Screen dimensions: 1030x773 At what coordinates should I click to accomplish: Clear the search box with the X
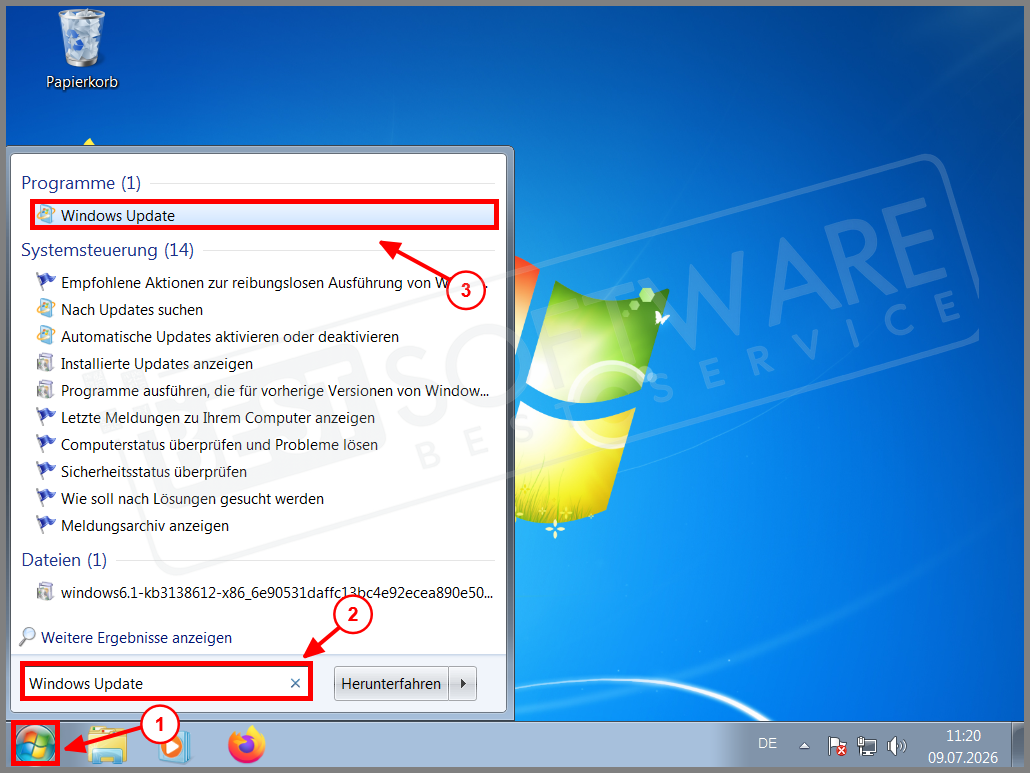click(x=296, y=683)
